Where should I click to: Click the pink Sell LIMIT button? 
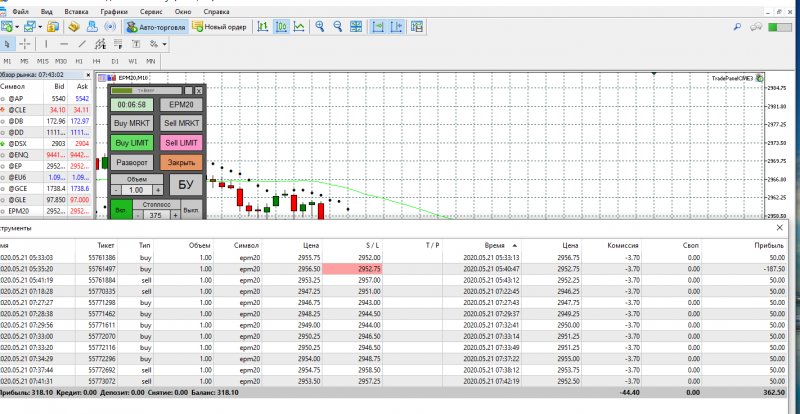(181, 143)
